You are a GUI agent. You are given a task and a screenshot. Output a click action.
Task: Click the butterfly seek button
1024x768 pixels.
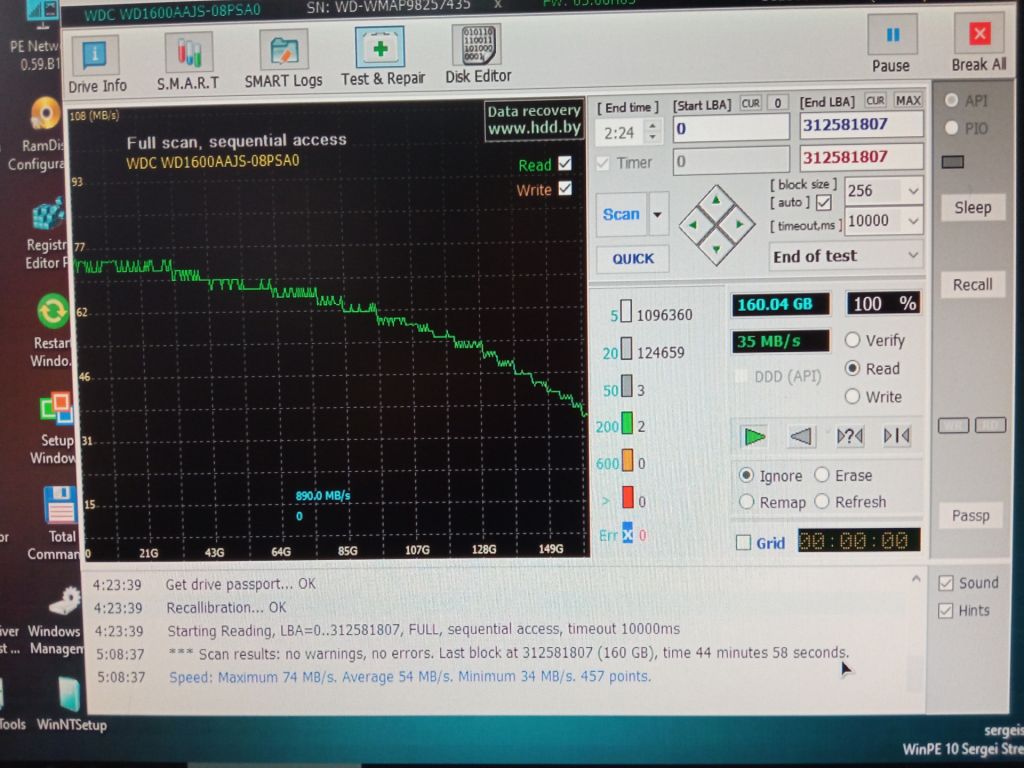click(x=897, y=436)
